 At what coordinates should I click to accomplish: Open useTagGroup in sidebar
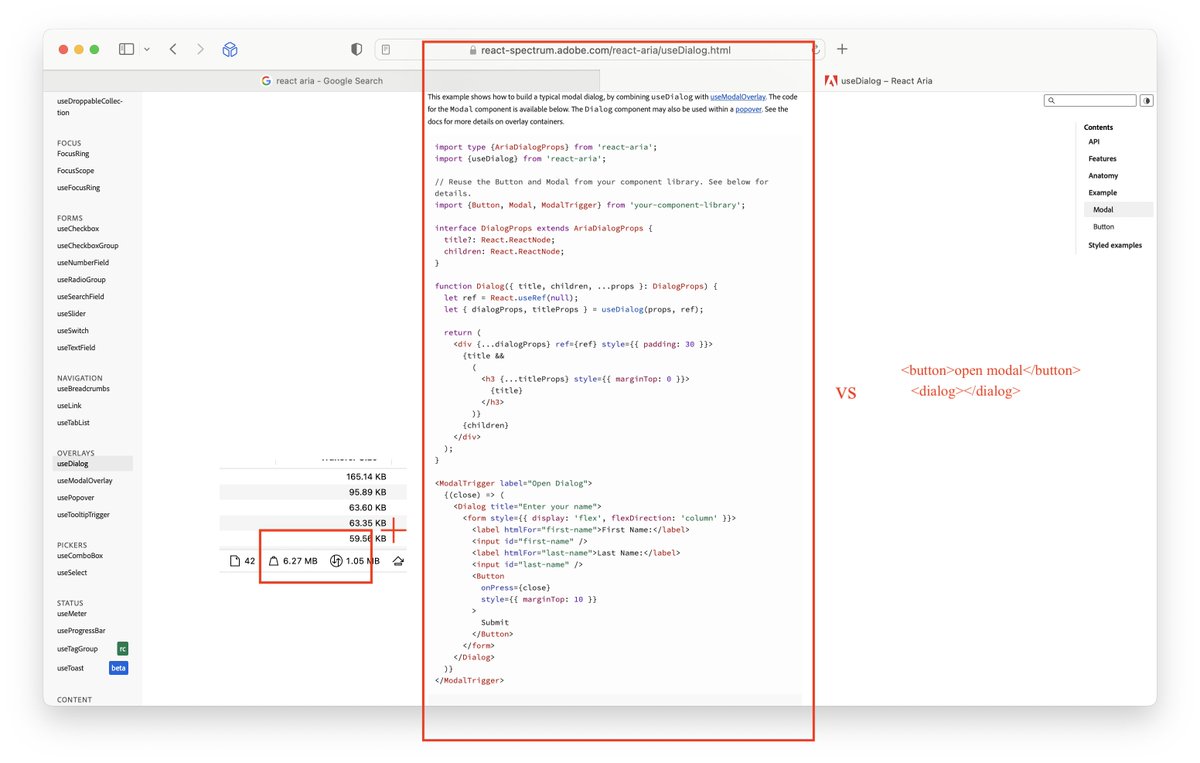pyautogui.click(x=77, y=649)
